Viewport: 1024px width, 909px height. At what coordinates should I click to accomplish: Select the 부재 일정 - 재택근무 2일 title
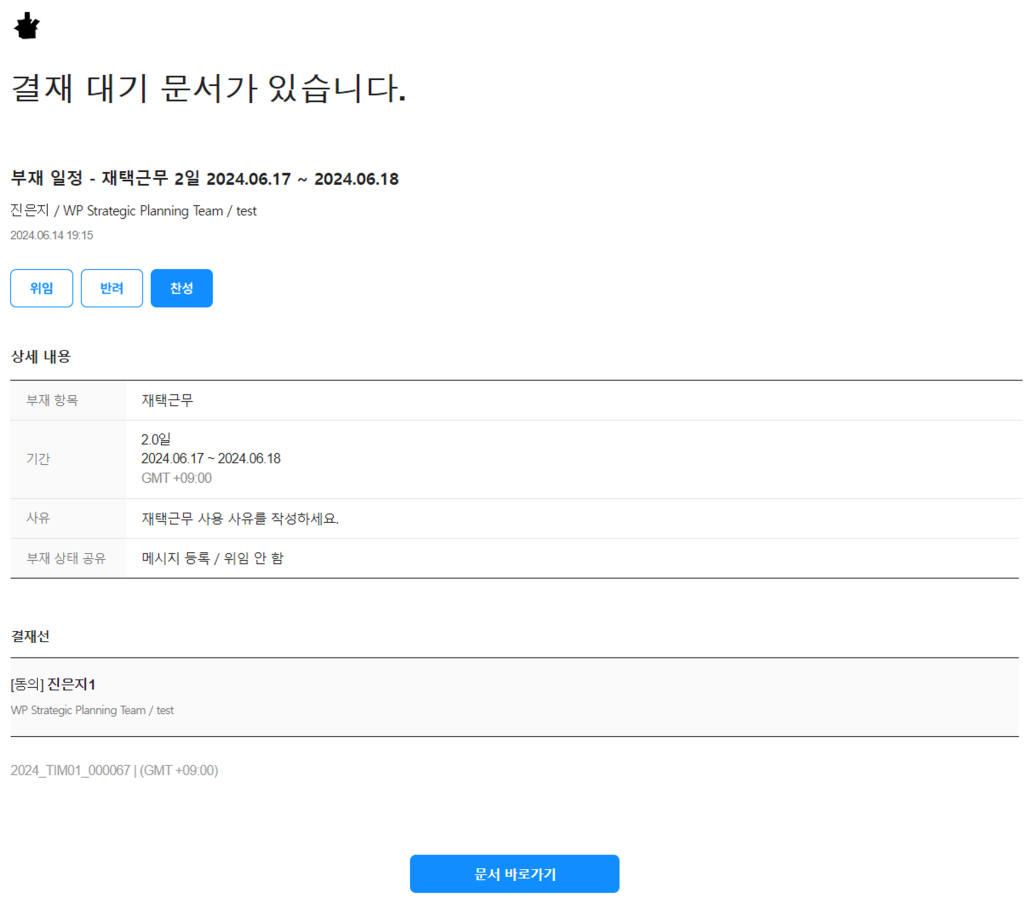[204, 179]
